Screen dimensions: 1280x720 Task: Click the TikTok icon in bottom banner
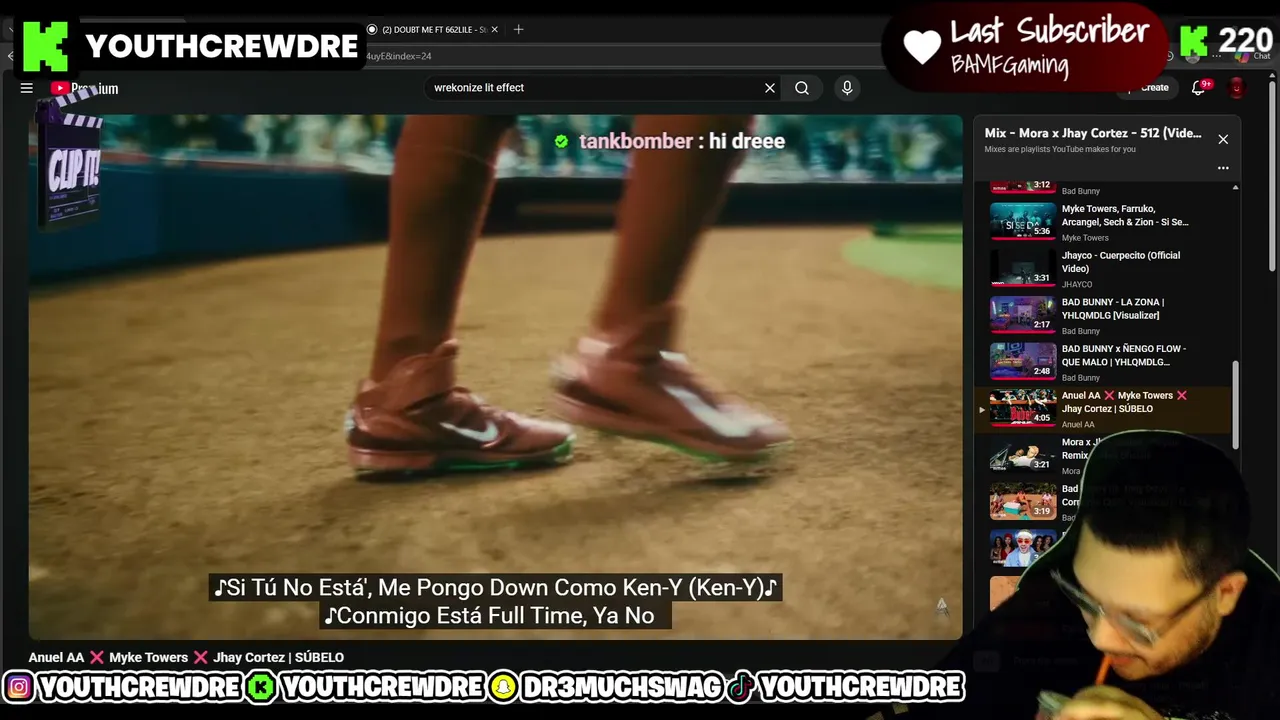tap(741, 688)
